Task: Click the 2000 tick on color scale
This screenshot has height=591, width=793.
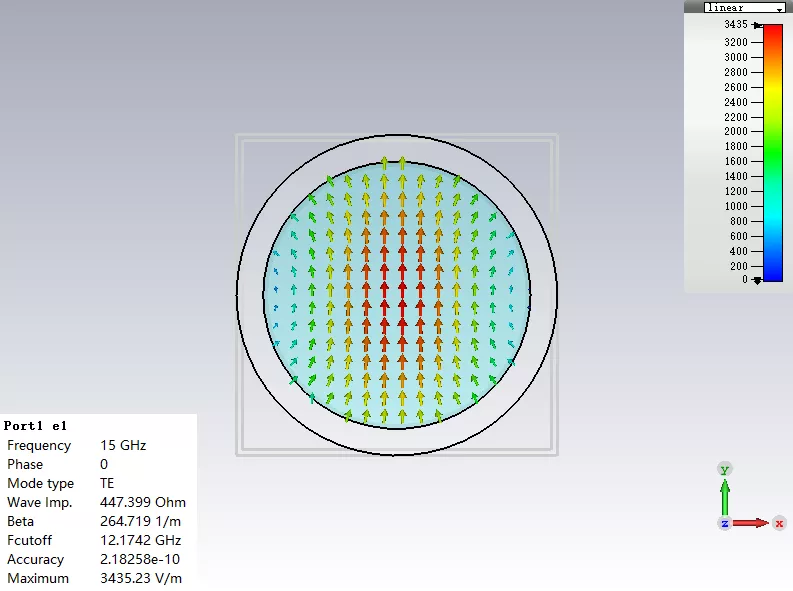Action: coord(736,131)
